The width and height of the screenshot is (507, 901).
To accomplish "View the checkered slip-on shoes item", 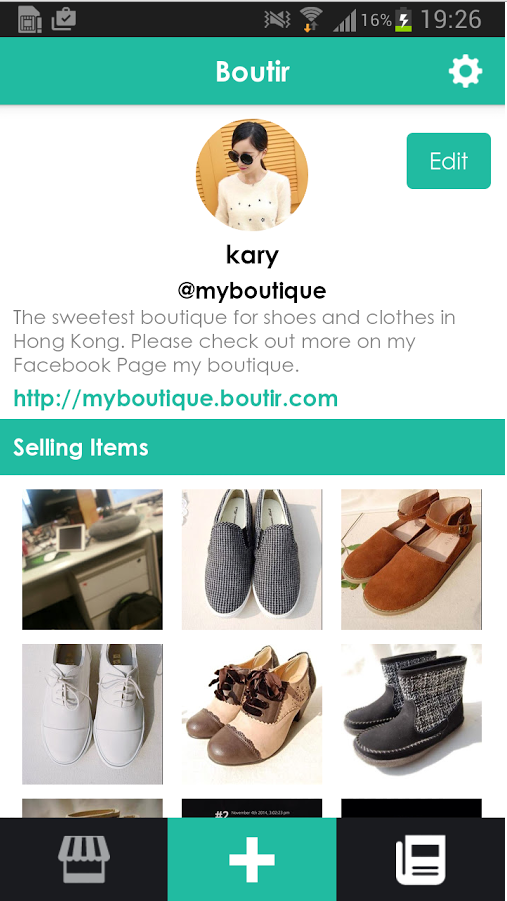I will [x=252, y=559].
